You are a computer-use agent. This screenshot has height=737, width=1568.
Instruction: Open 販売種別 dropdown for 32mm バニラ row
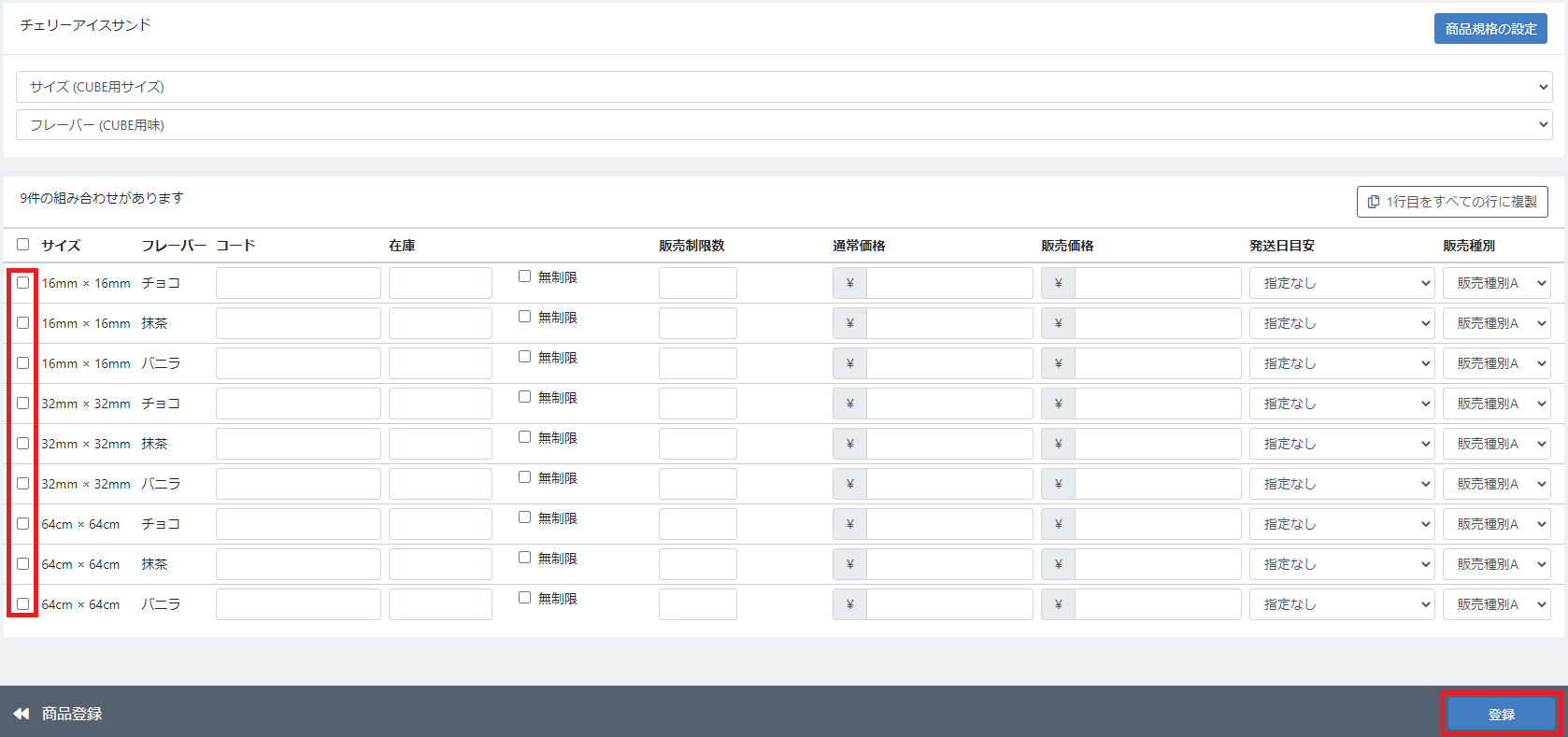tap(1497, 484)
